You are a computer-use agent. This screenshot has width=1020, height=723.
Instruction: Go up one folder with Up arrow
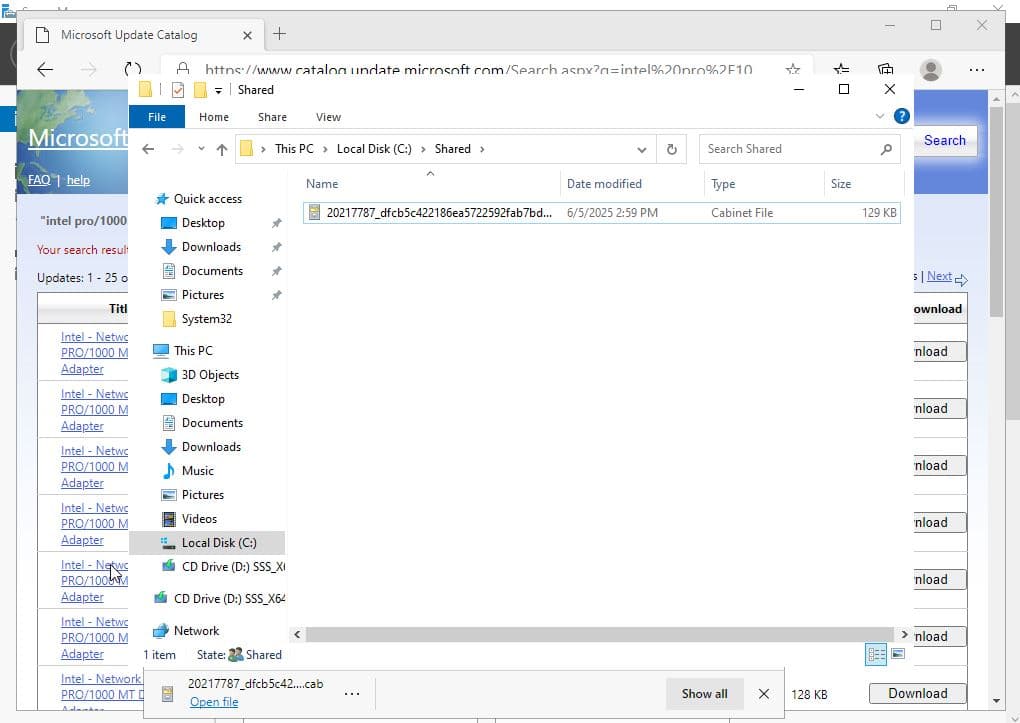(x=222, y=149)
